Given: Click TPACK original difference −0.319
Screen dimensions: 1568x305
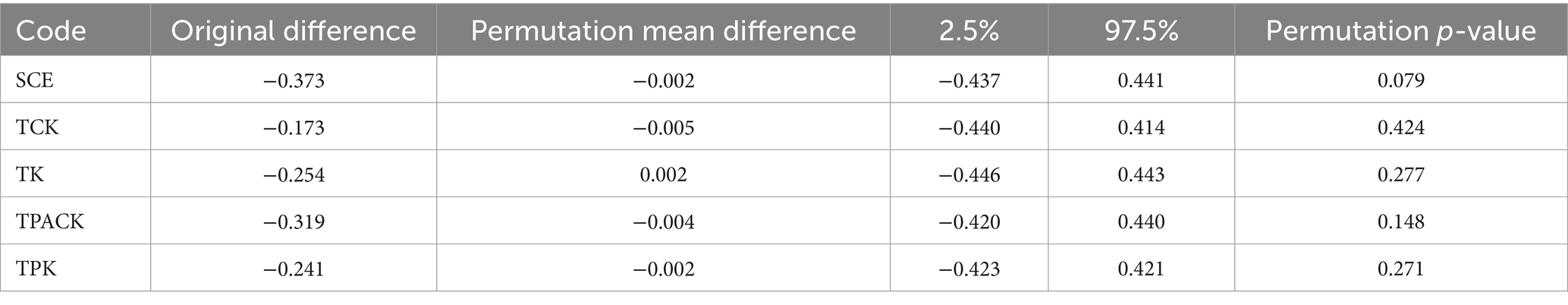Looking at the screenshot, I should [294, 222].
